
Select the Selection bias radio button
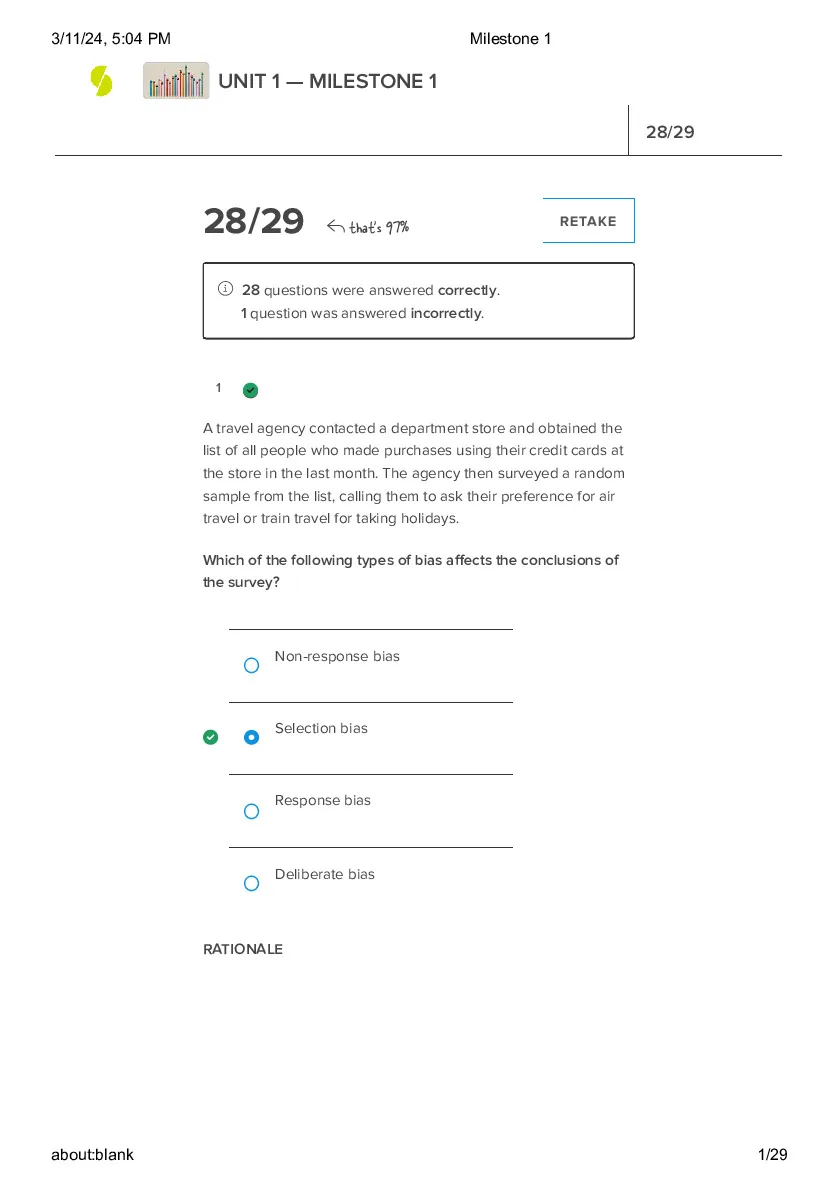pyautogui.click(x=251, y=737)
